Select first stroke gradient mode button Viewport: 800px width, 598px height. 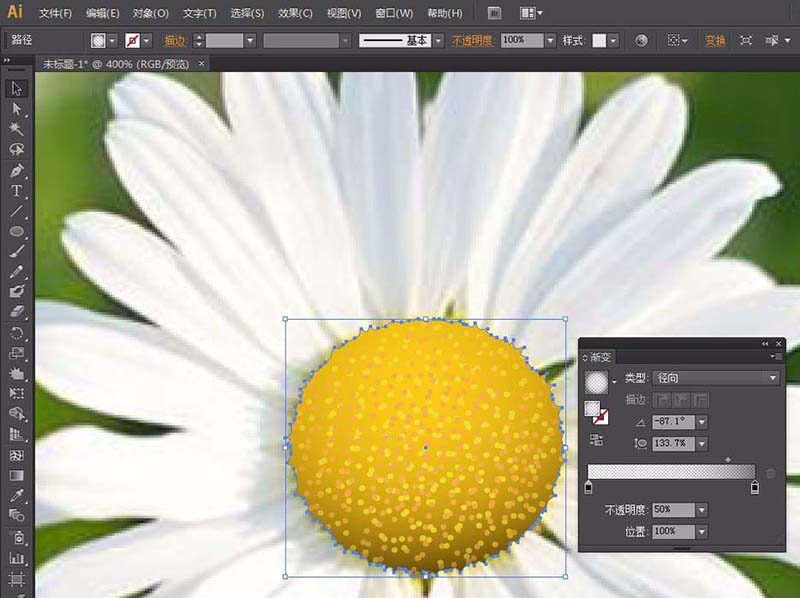tap(662, 400)
